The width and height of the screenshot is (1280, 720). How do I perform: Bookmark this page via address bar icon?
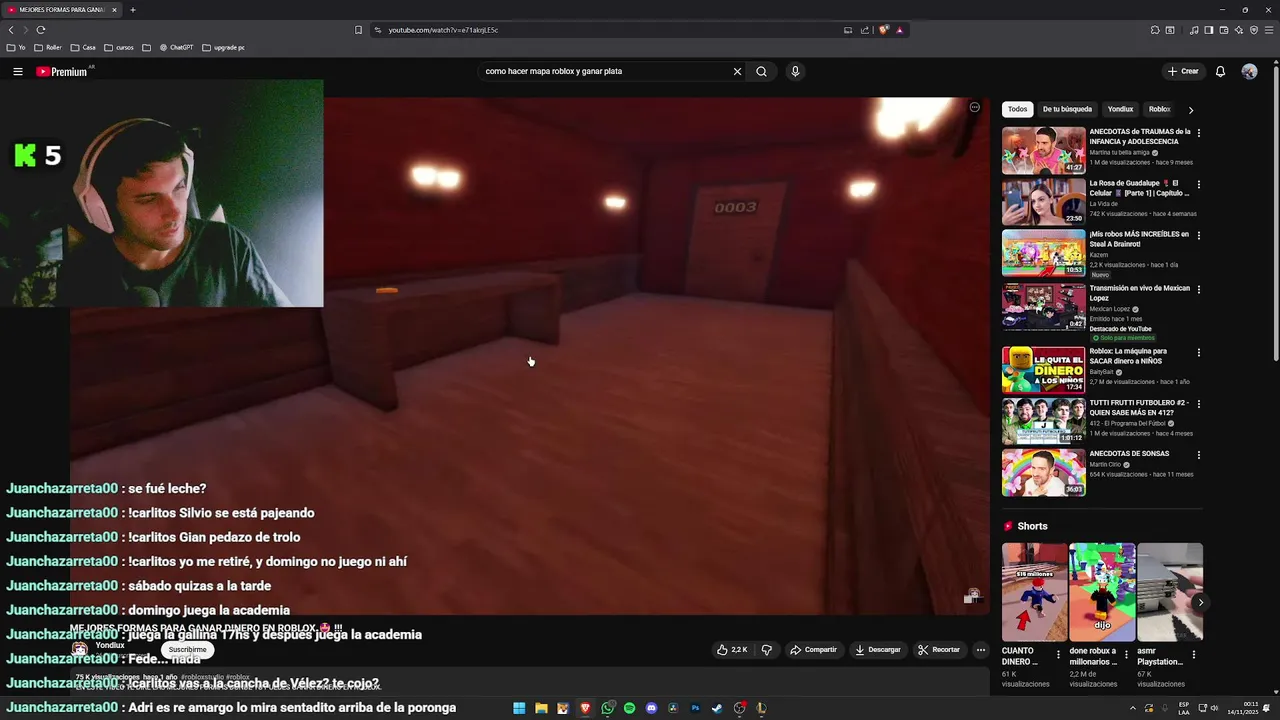(x=358, y=30)
